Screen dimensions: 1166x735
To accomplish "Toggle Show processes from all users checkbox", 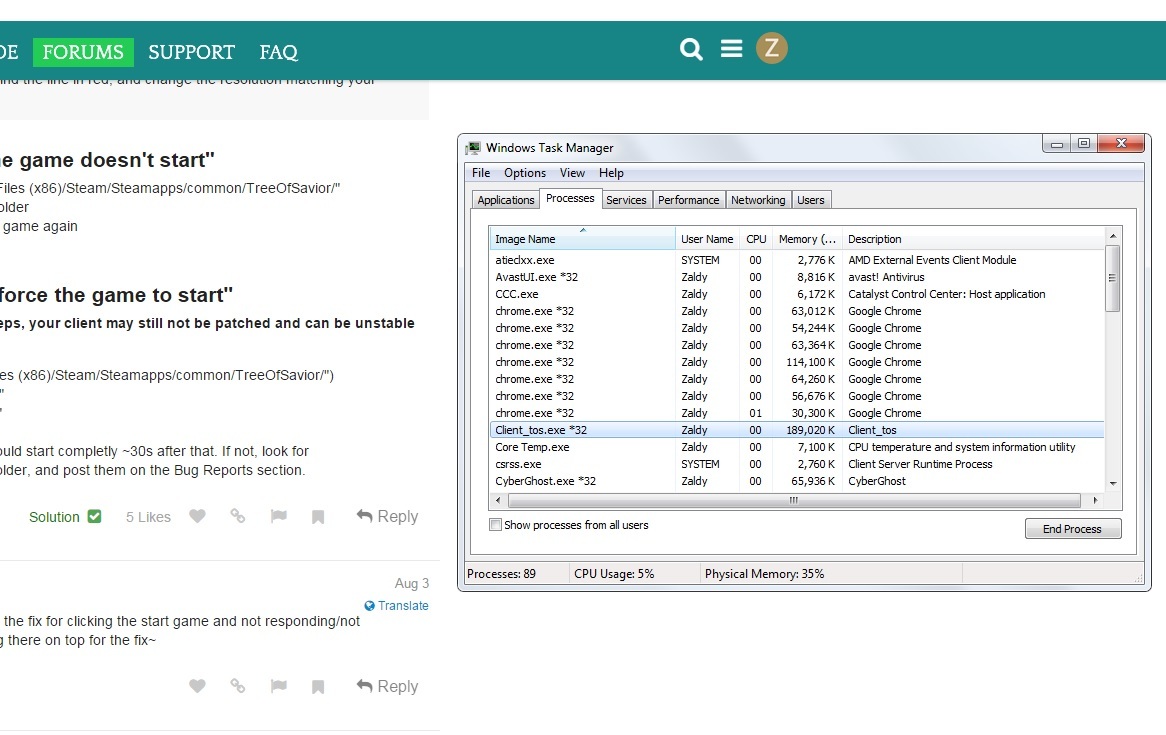I will pyautogui.click(x=496, y=525).
